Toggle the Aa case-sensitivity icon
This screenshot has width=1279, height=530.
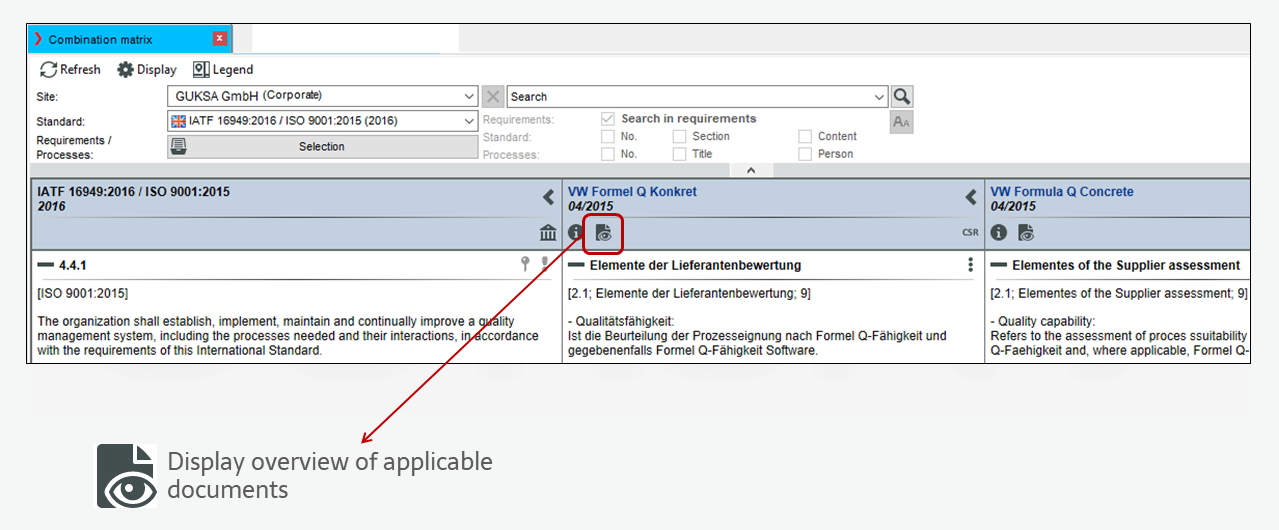[x=901, y=122]
